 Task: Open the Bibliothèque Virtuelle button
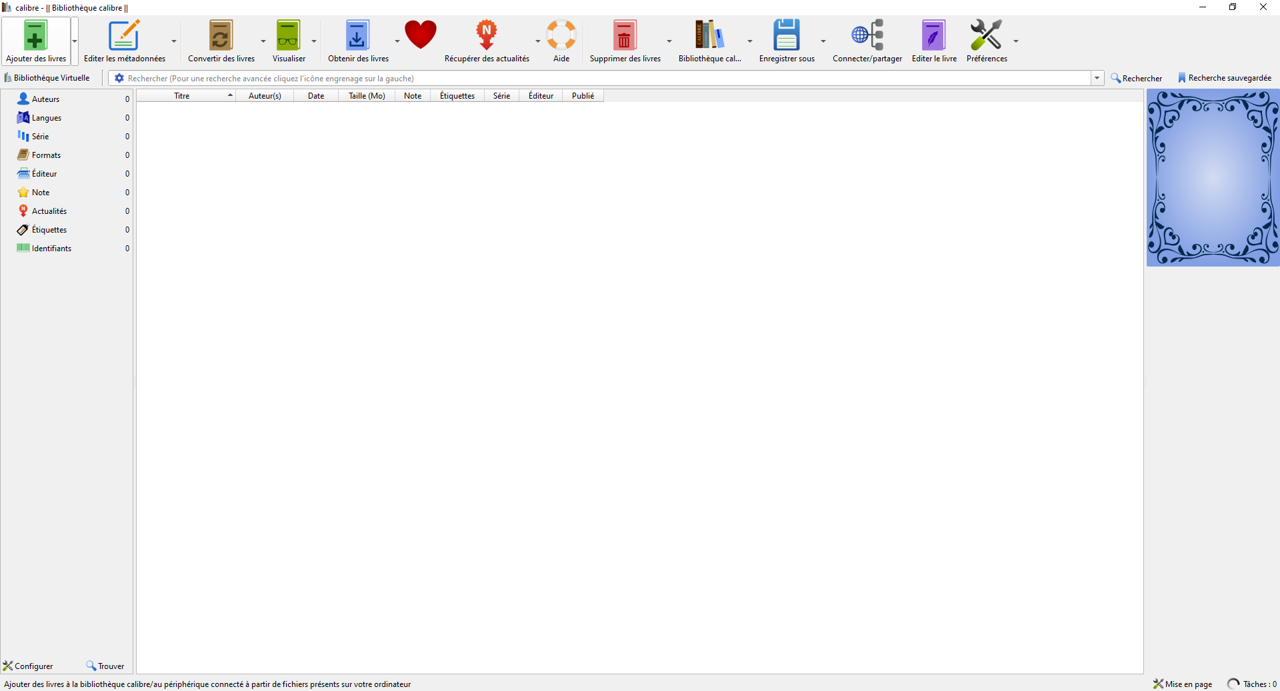click(47, 78)
